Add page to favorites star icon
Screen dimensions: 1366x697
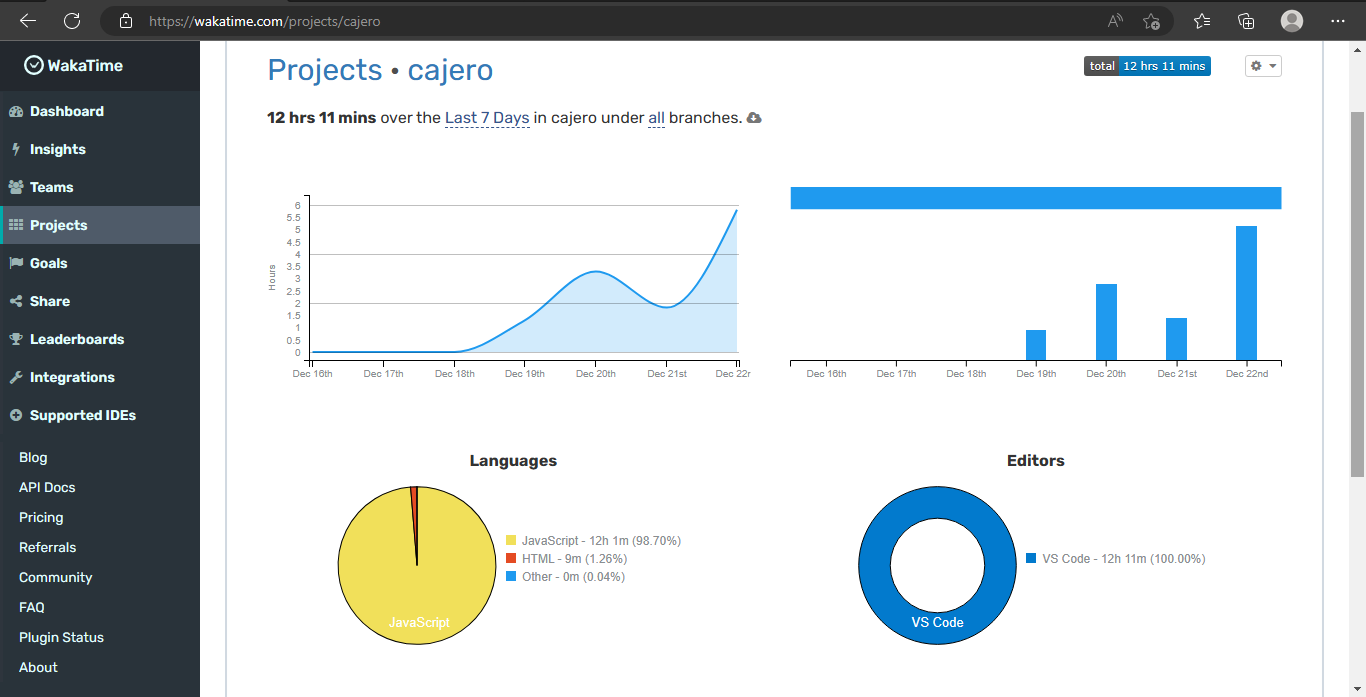[x=1151, y=20]
